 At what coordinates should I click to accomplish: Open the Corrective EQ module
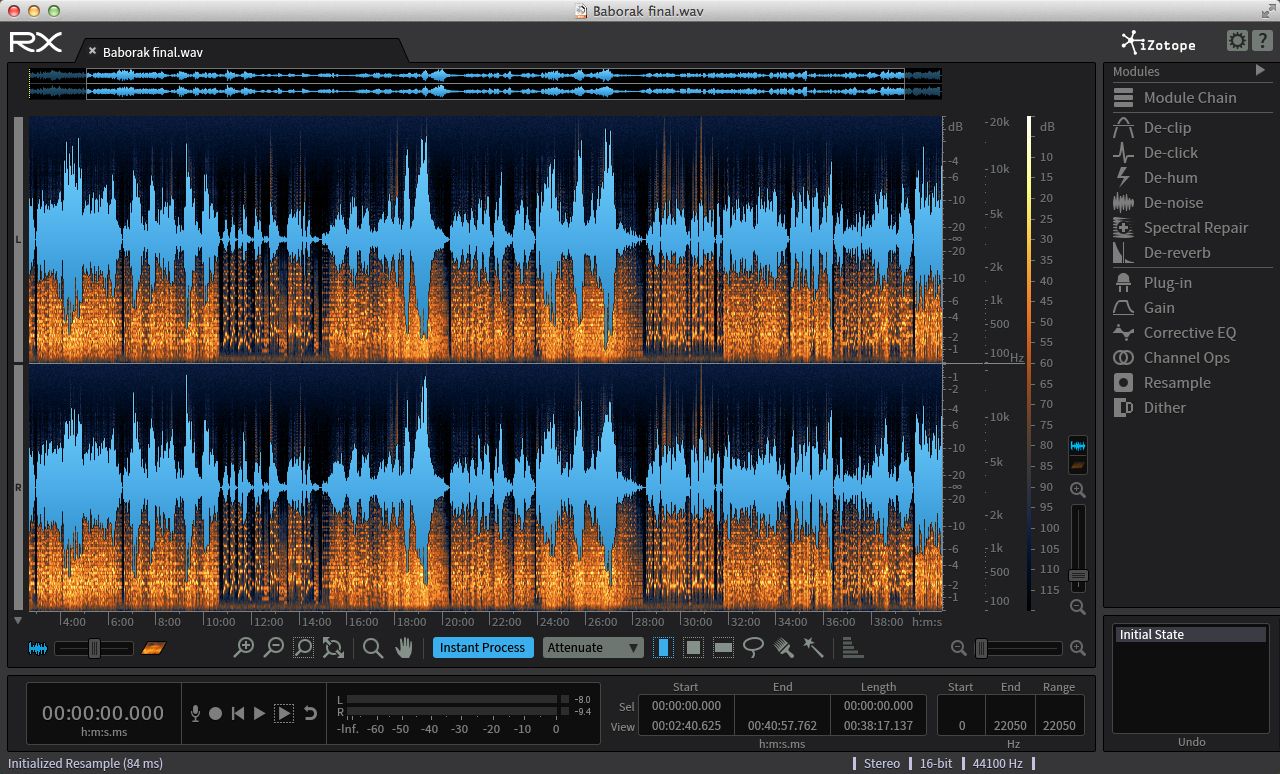[1189, 333]
